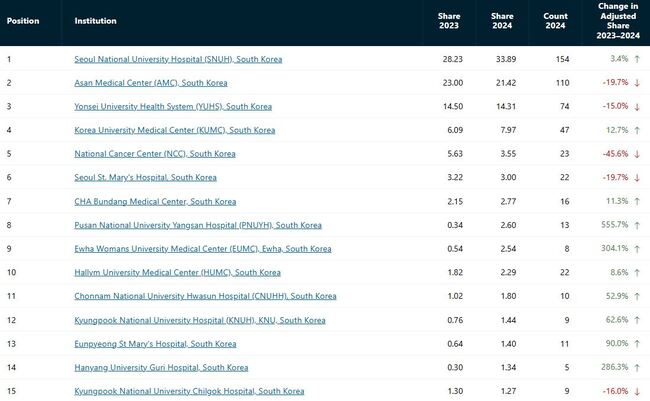Open Yonsei University Health System link
This screenshot has height=401, width=650.
(173, 107)
